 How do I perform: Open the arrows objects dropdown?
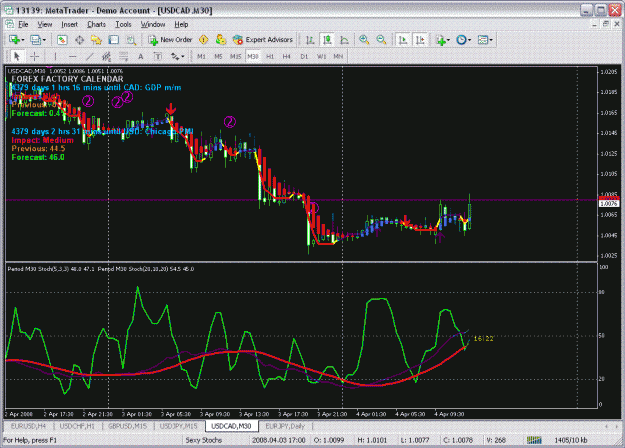pos(177,57)
